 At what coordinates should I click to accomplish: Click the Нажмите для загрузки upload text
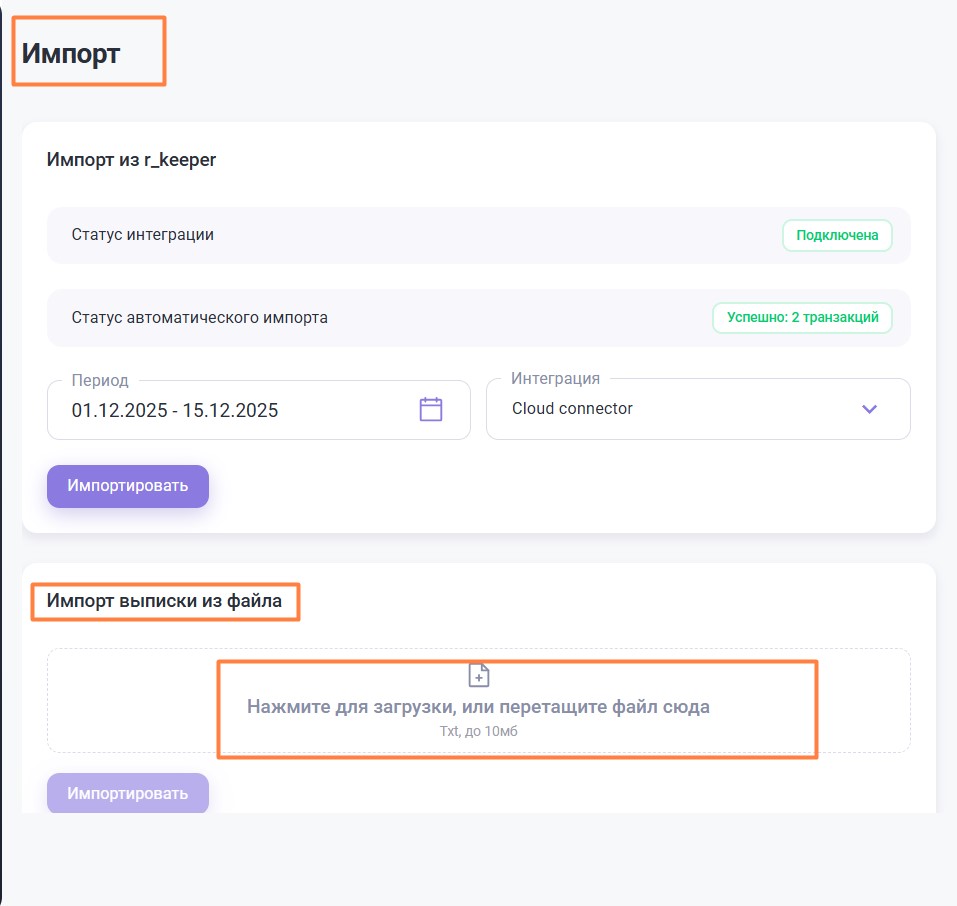(478, 707)
